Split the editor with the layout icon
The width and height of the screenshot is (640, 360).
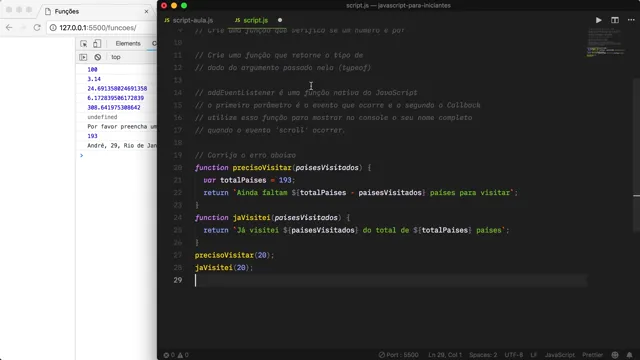615,20
